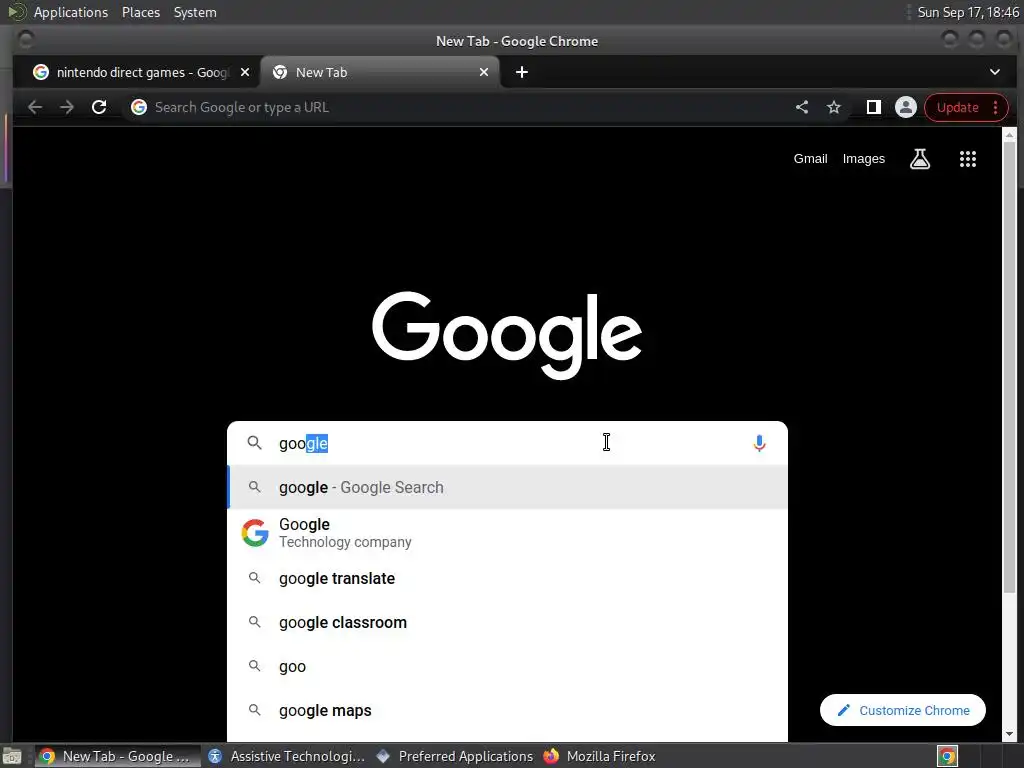Screen dimensions: 1024x768
Task: Switch to nintendo direct games tab
Action: pyautogui.click(x=140, y=72)
